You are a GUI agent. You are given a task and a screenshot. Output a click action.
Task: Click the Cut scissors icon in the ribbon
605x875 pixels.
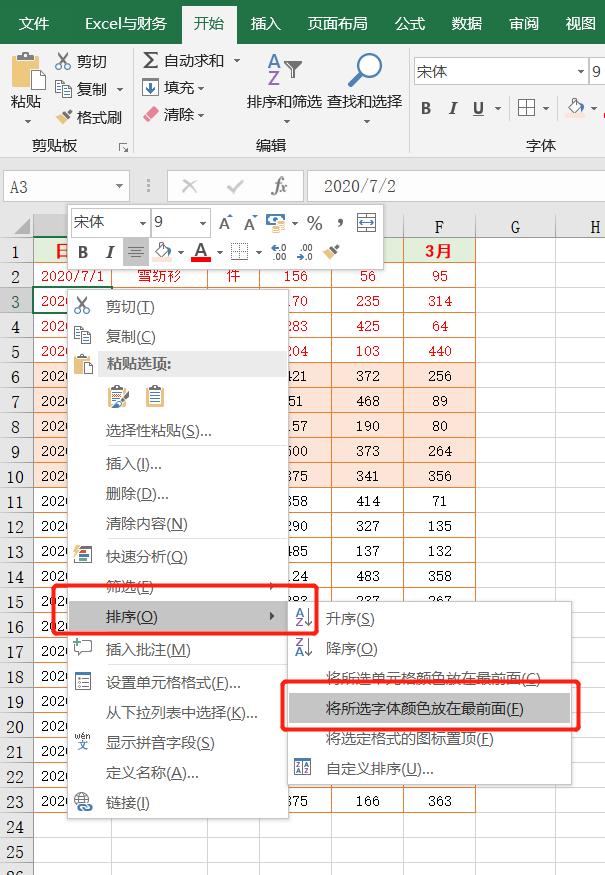point(63,61)
